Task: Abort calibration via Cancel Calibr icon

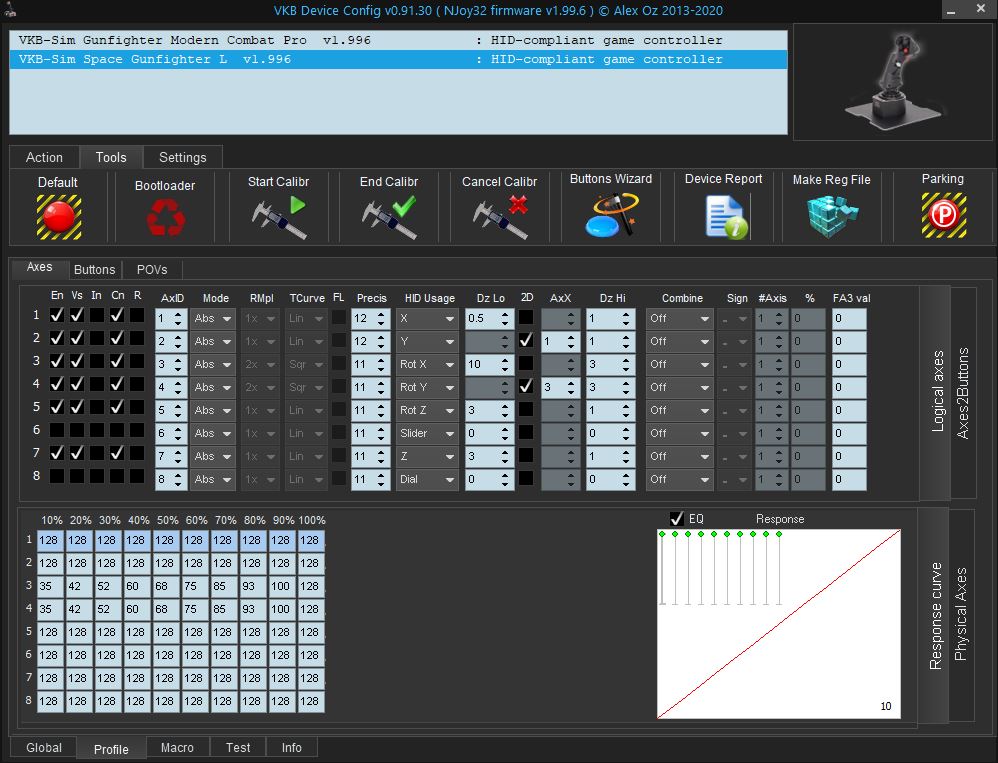Action: coord(499,216)
